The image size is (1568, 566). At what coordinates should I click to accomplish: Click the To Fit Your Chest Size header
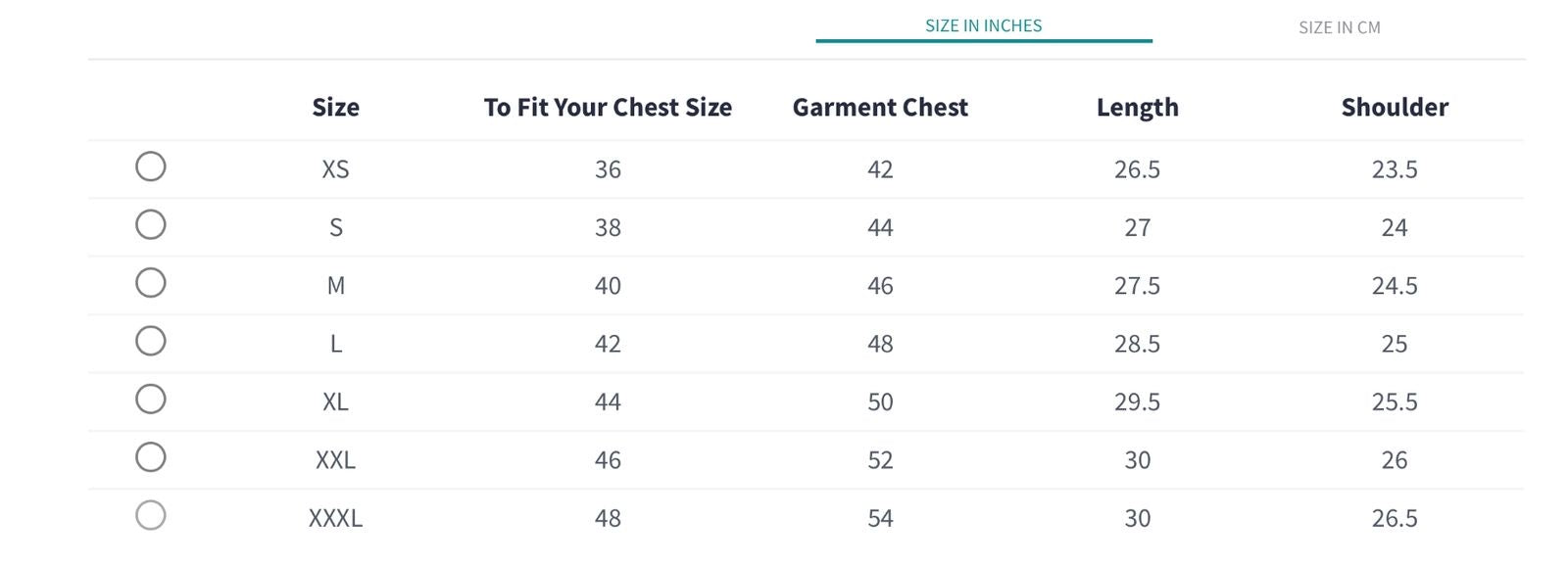point(608,108)
